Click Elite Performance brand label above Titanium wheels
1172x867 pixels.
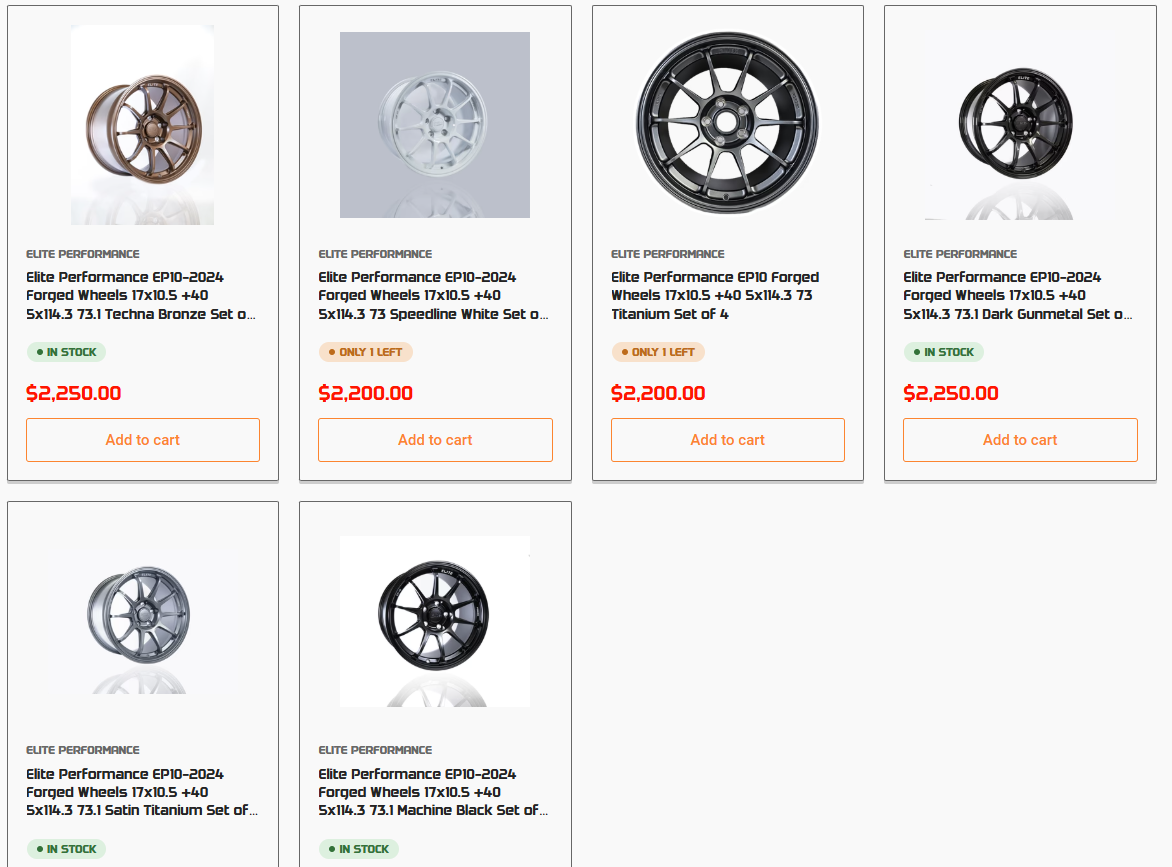(668, 254)
